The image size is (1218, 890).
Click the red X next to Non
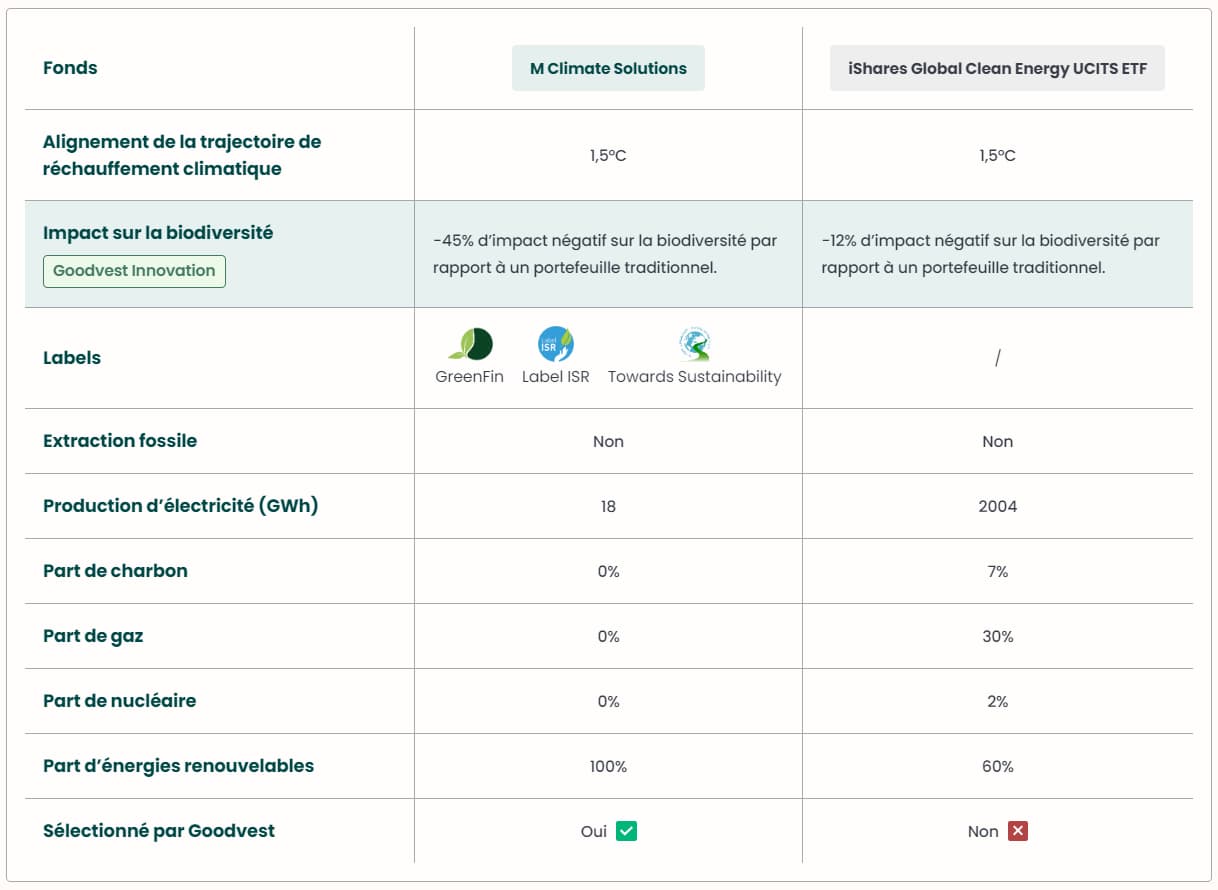(1019, 830)
